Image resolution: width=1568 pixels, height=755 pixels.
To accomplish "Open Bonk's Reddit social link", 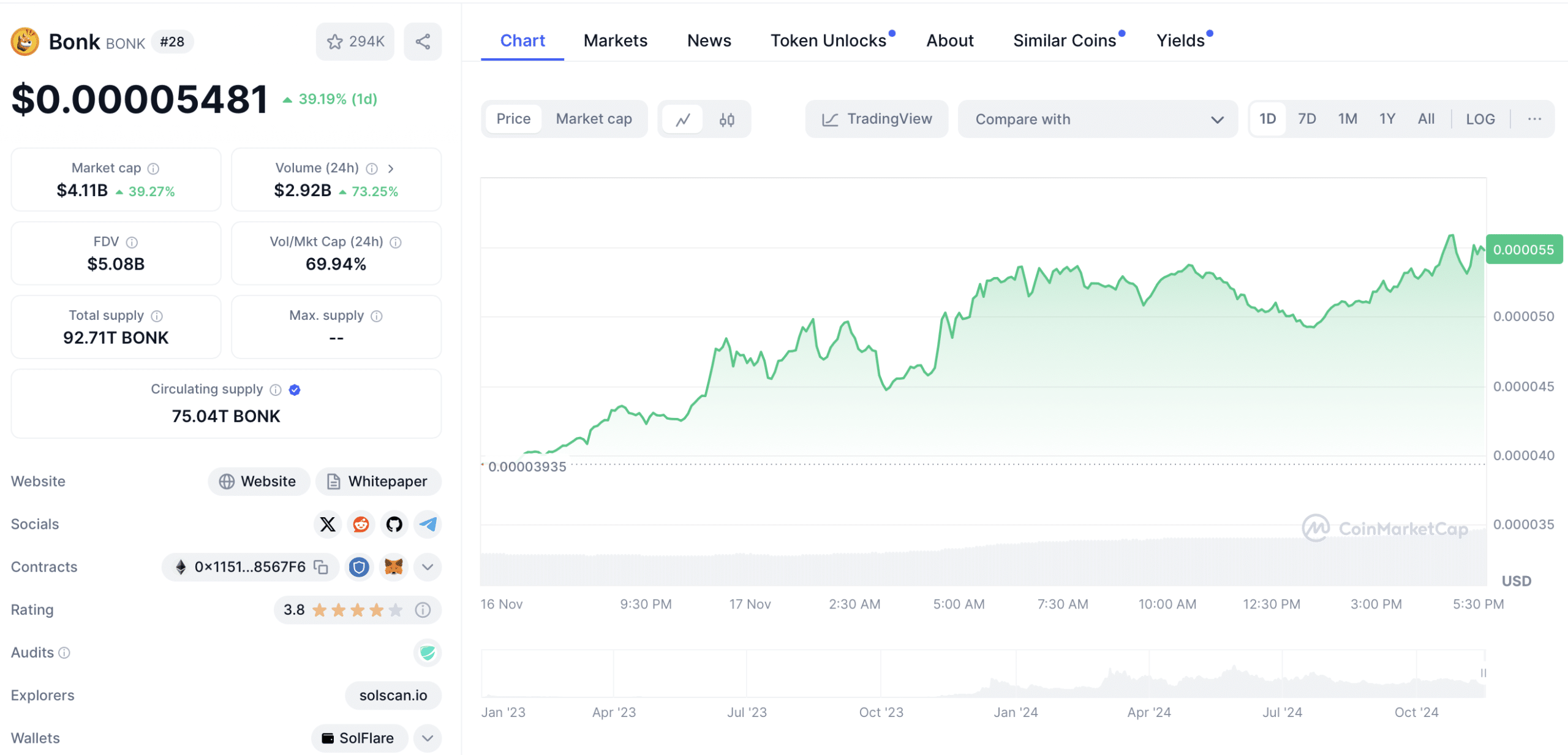I will tap(361, 525).
